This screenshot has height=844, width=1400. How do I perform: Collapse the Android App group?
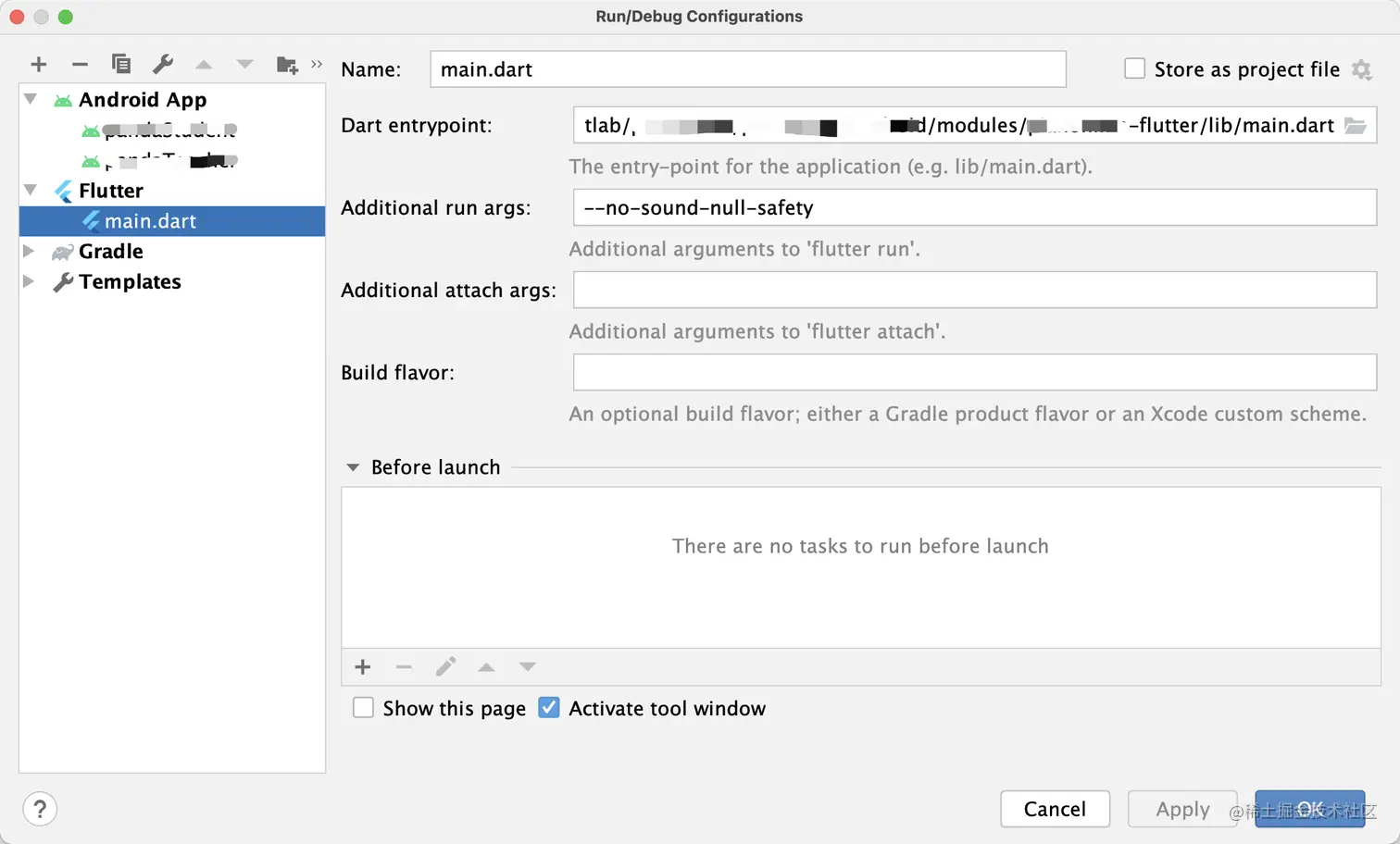(31, 99)
